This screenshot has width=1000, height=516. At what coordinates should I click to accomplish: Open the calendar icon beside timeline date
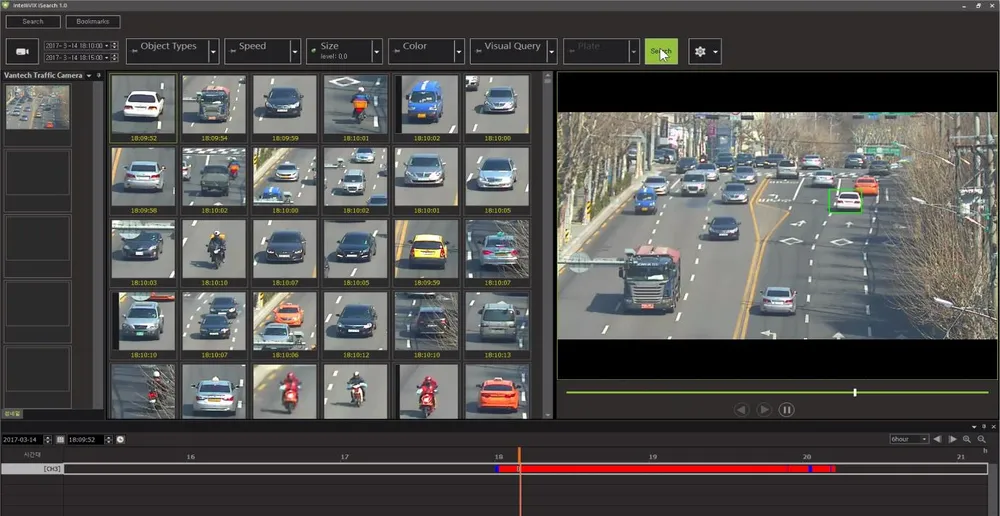pyautogui.click(x=60, y=439)
